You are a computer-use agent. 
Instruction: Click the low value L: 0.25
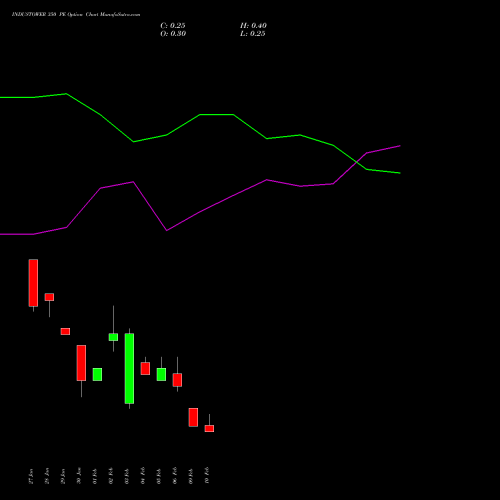(x=253, y=34)
